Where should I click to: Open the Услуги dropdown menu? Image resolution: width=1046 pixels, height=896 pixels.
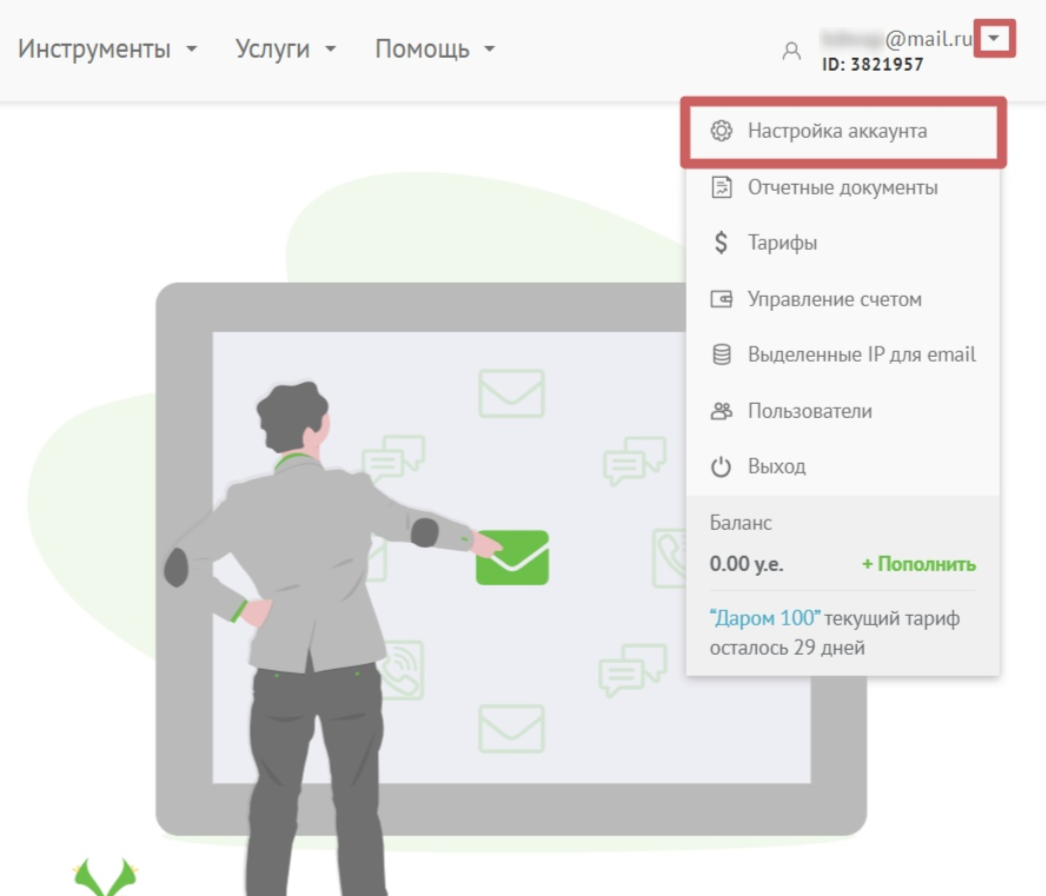tap(285, 49)
